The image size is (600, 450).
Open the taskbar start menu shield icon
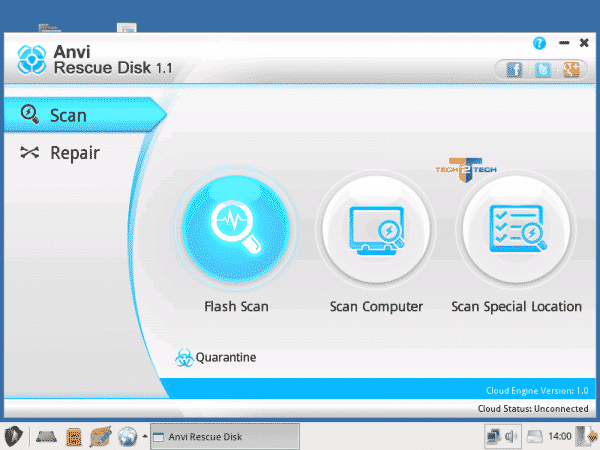(x=14, y=436)
